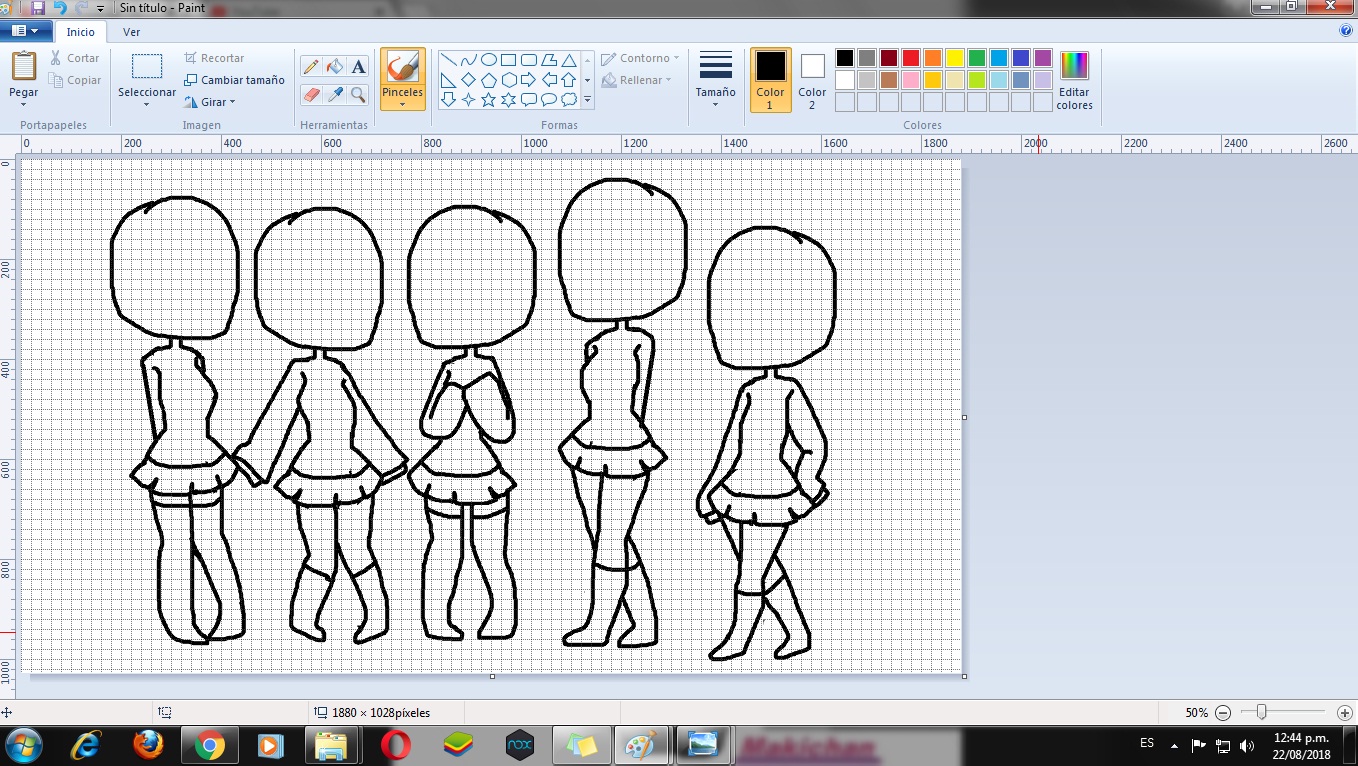Select the Eraser tool
This screenshot has width=1358, height=766.
pos(311,95)
